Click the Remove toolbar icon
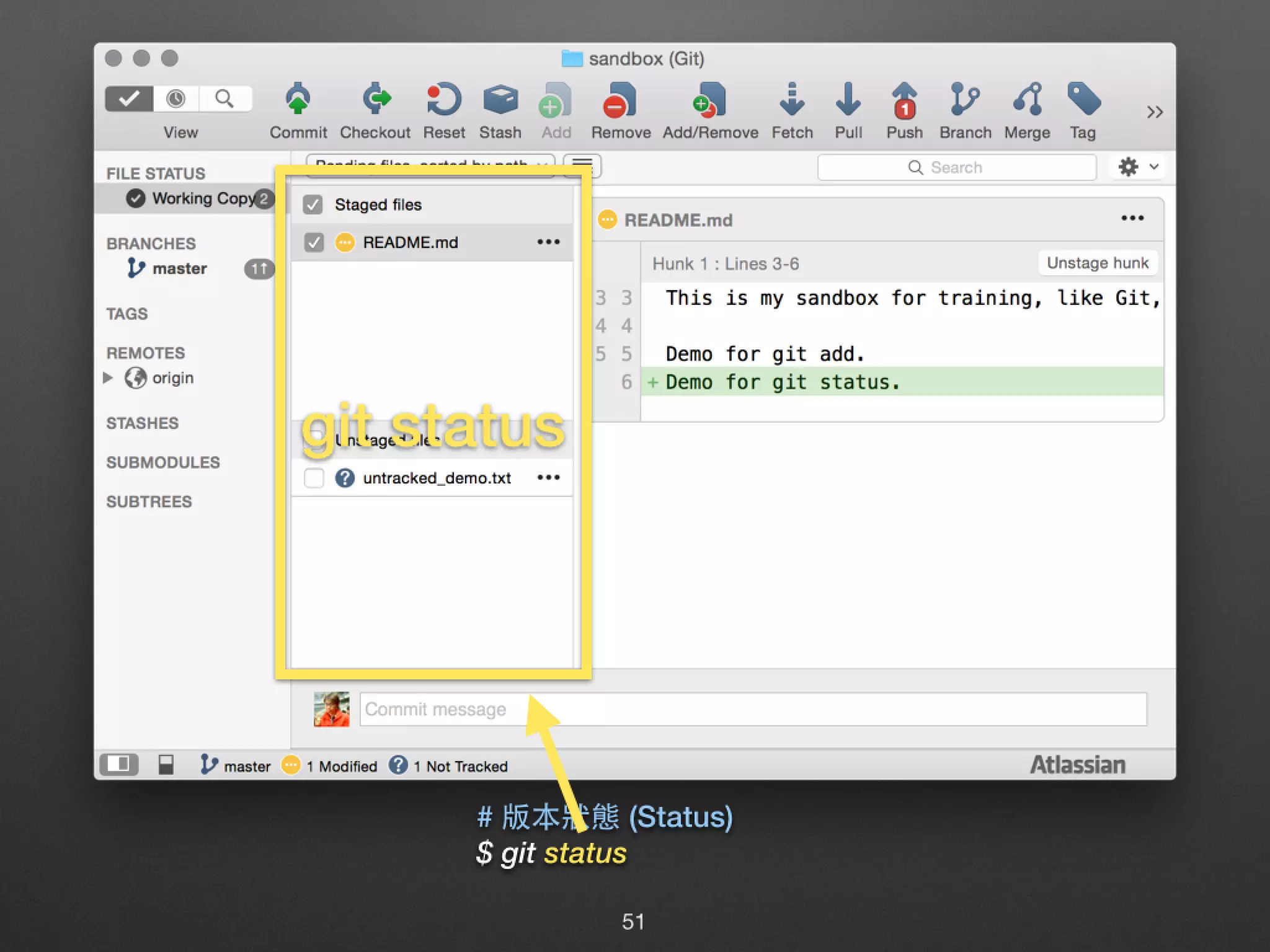The image size is (1270, 952). [x=620, y=100]
